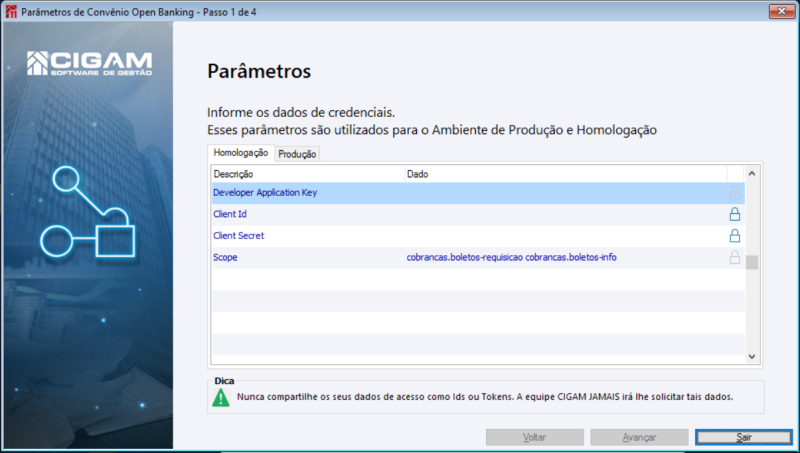
Task: Click the vertical scrollbar thumb in grid
Action: tap(752, 262)
